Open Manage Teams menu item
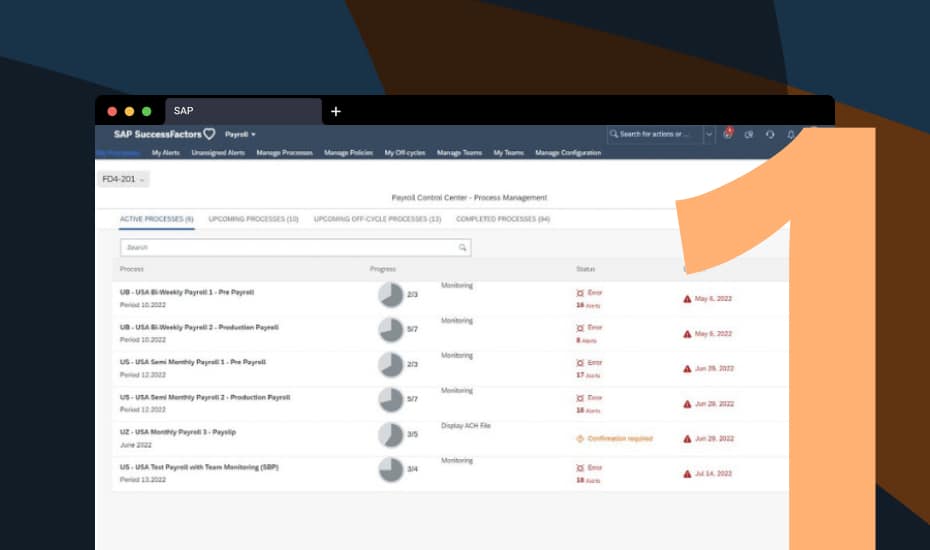 click(459, 152)
